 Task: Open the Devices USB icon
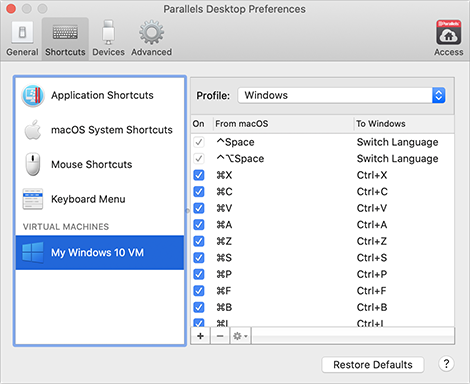tap(108, 32)
